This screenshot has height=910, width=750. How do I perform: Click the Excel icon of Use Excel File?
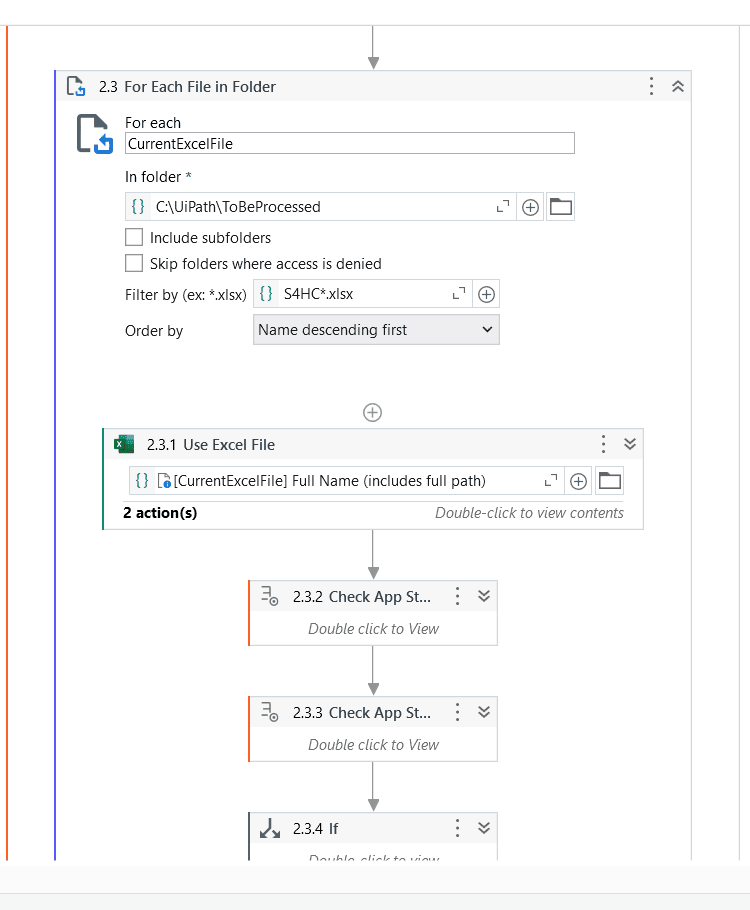click(x=124, y=445)
